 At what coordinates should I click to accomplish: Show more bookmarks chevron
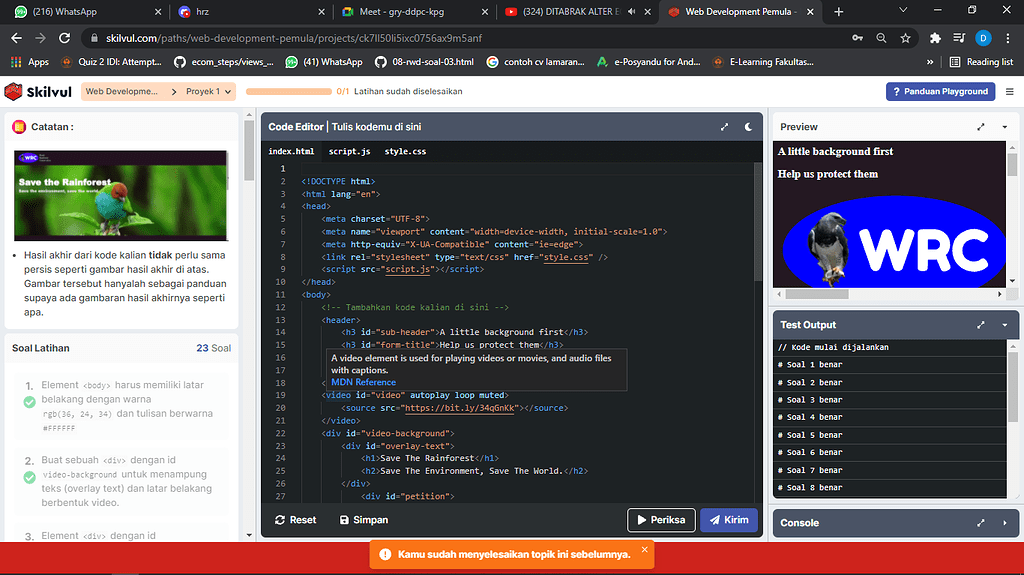[x=930, y=62]
